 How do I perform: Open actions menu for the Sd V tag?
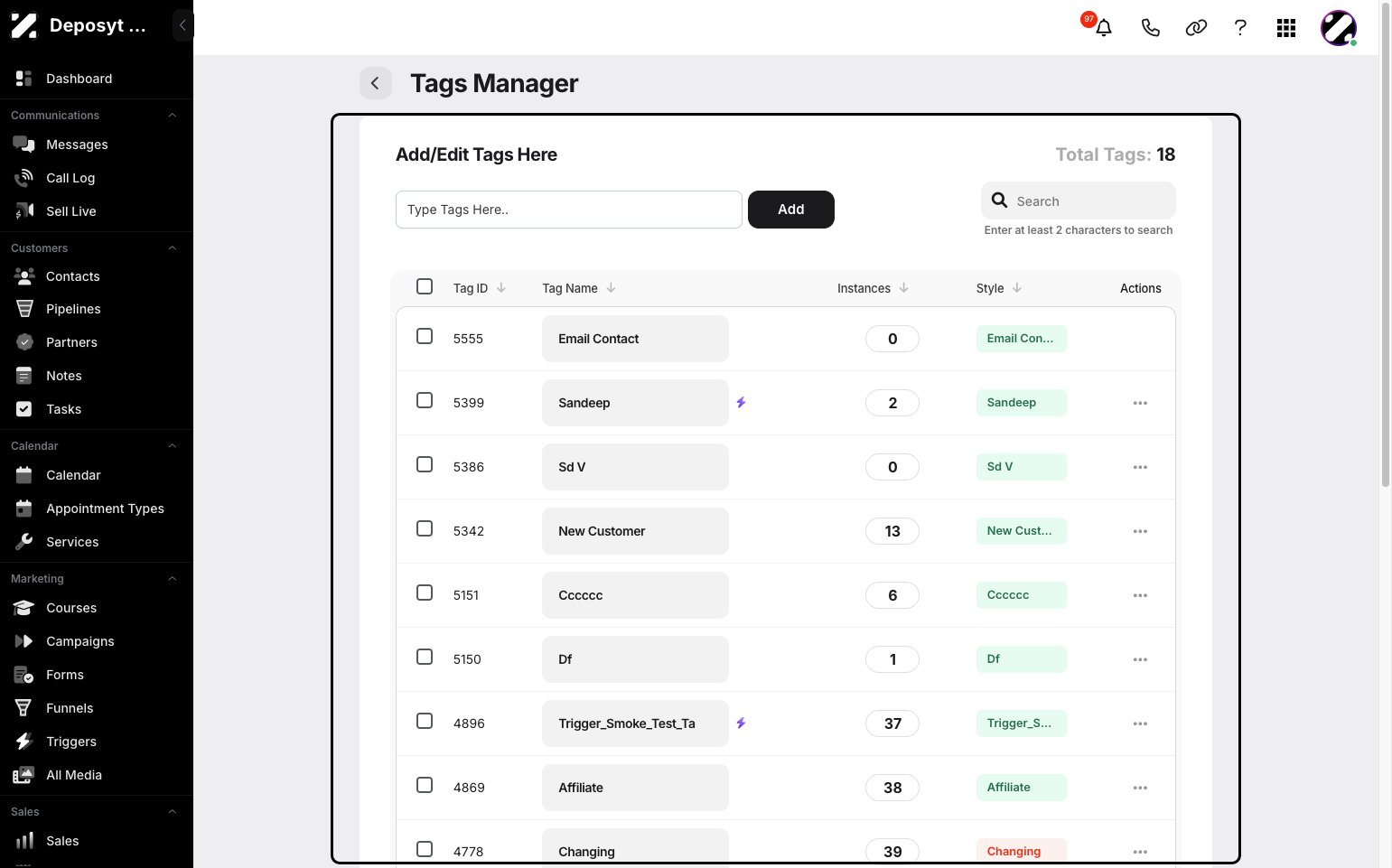(x=1140, y=467)
